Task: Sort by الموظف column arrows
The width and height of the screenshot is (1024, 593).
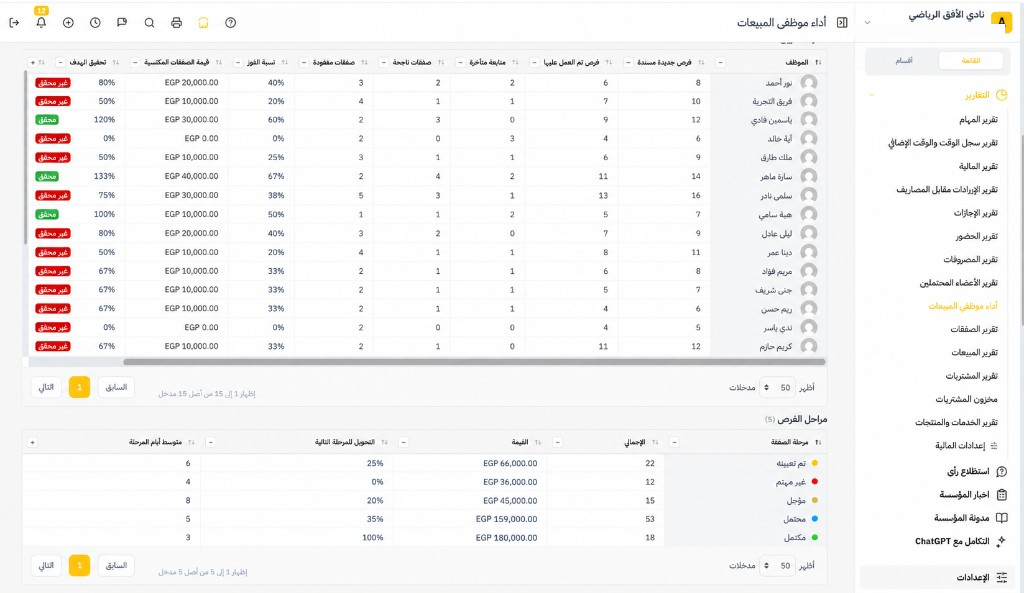Action: click(x=818, y=63)
